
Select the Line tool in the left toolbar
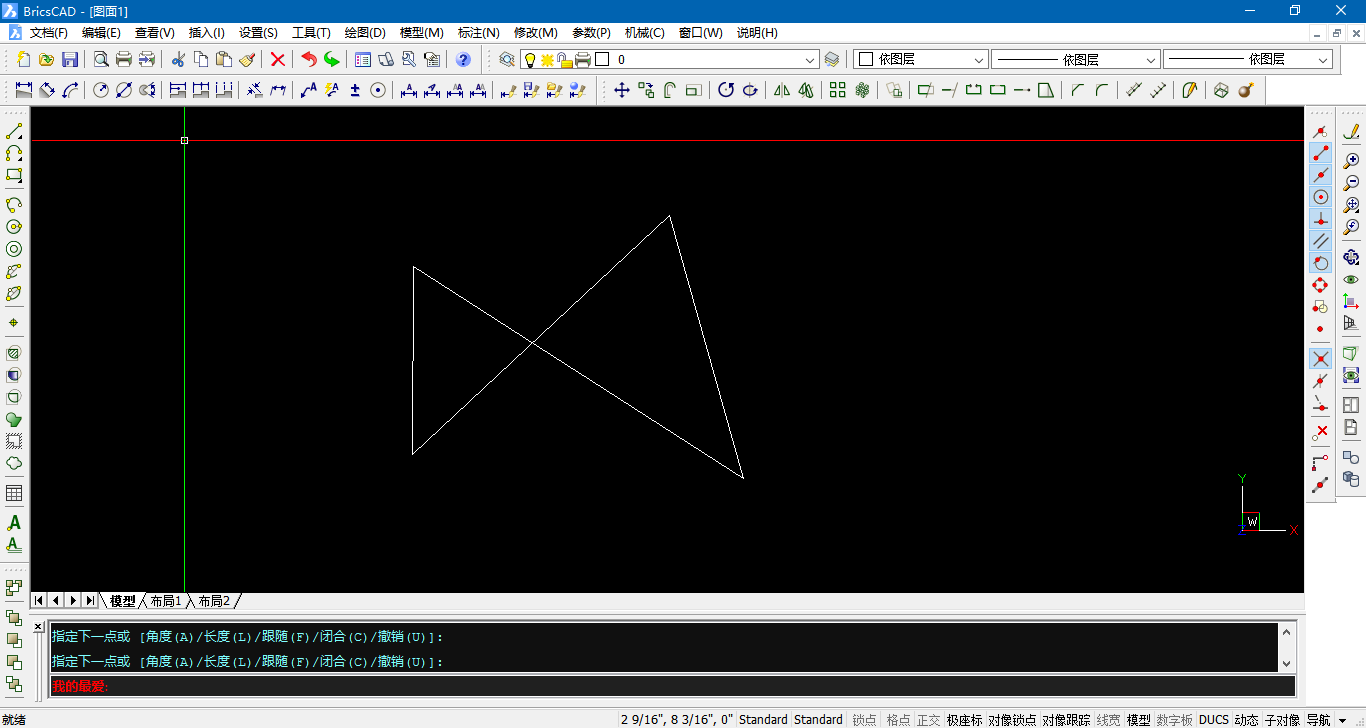pos(14,131)
